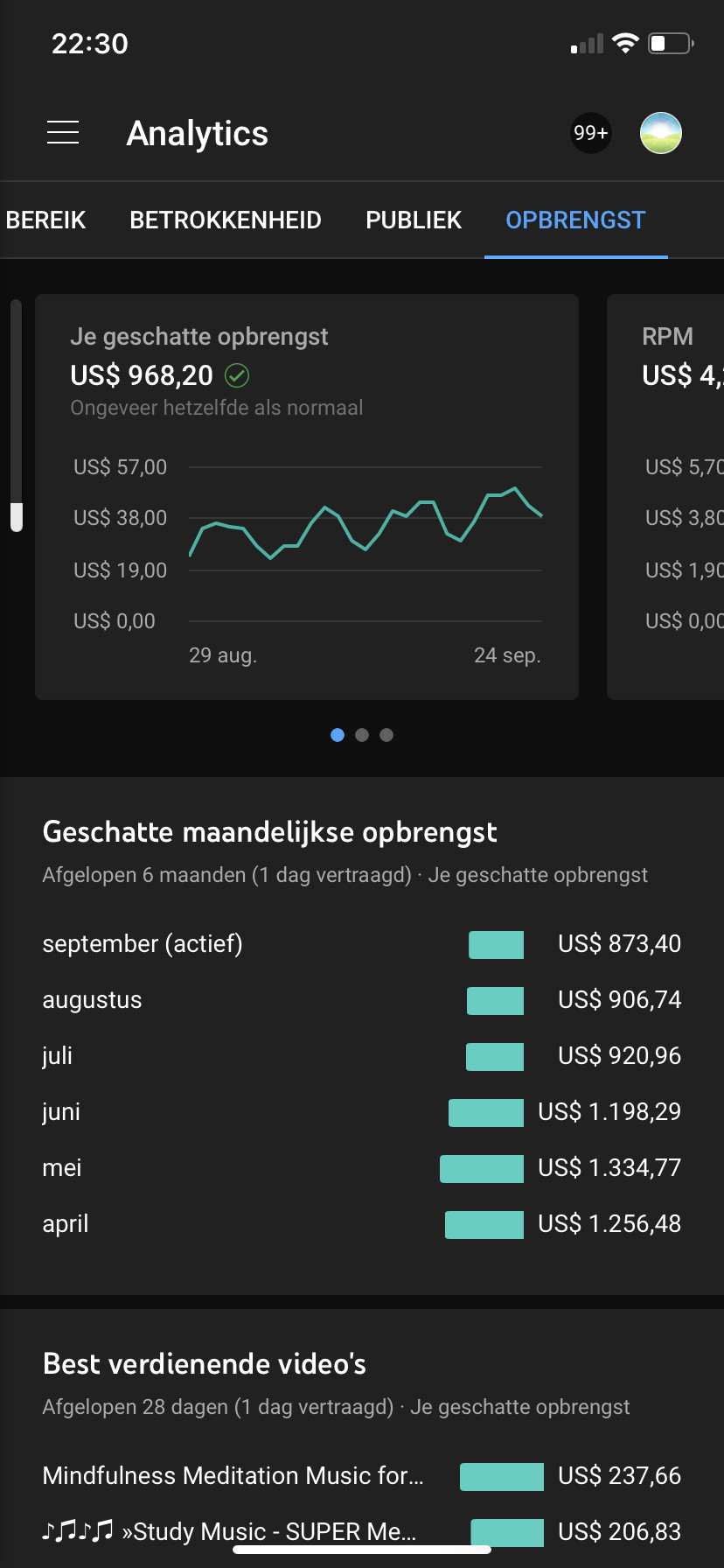Tap the mei monthly revenue row
This screenshot has width=724, height=1568.
(361, 1168)
